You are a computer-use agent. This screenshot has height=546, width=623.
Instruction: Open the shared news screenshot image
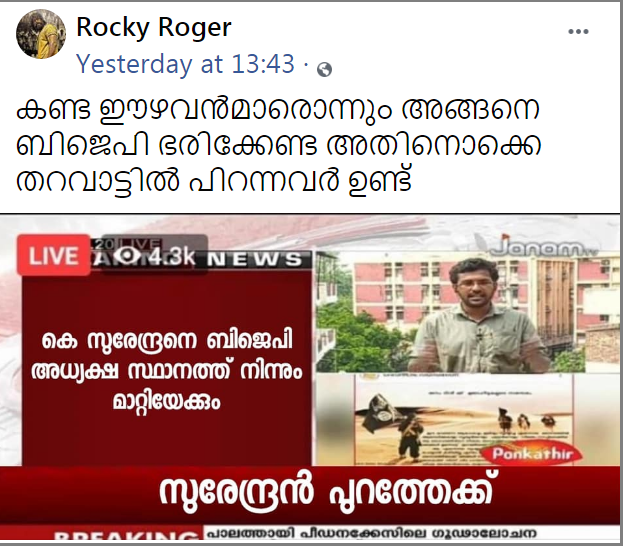(310, 378)
